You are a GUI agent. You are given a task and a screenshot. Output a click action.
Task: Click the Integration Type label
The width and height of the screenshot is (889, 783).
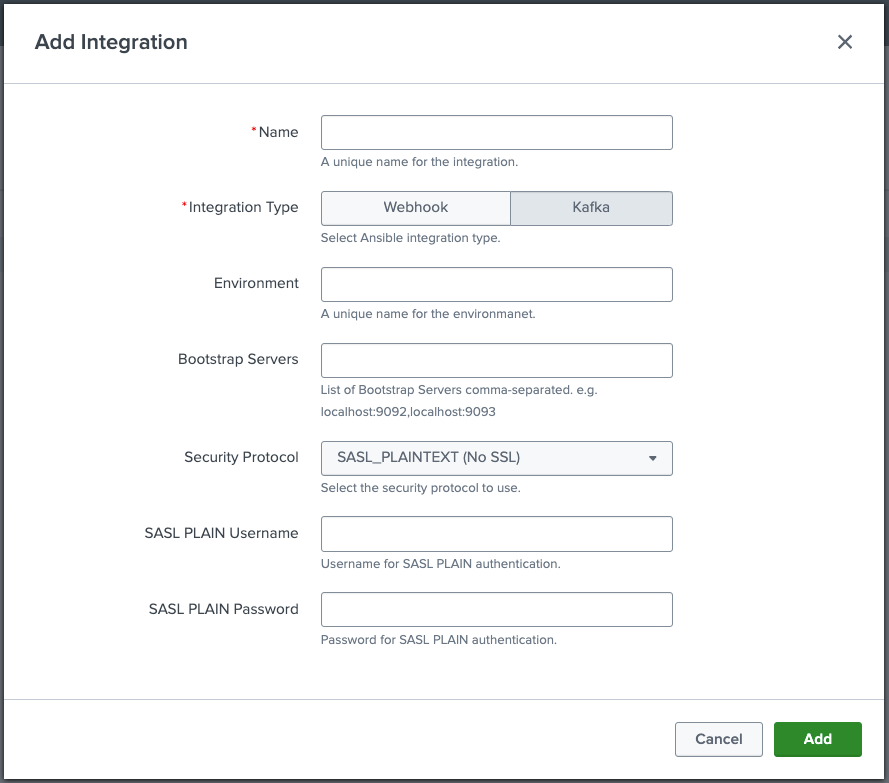[243, 207]
